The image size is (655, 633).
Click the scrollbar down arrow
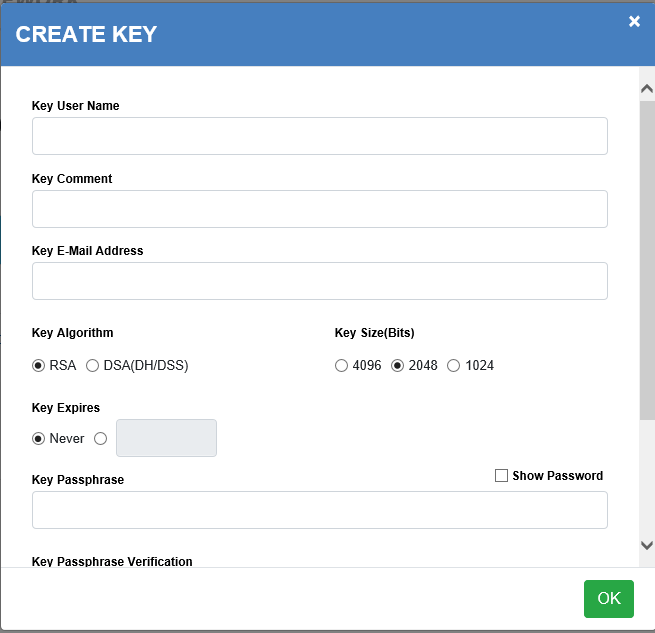[647, 545]
